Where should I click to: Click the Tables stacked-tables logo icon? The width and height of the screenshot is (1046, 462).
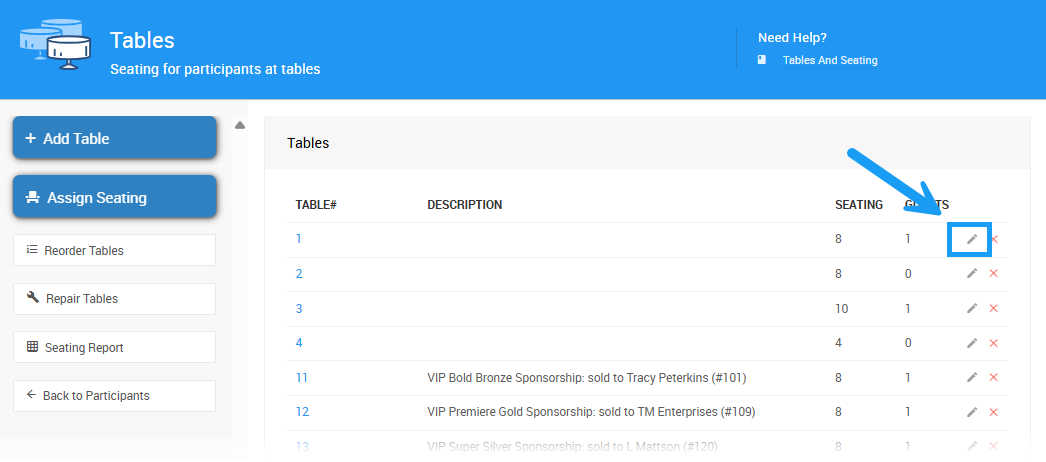coord(56,45)
